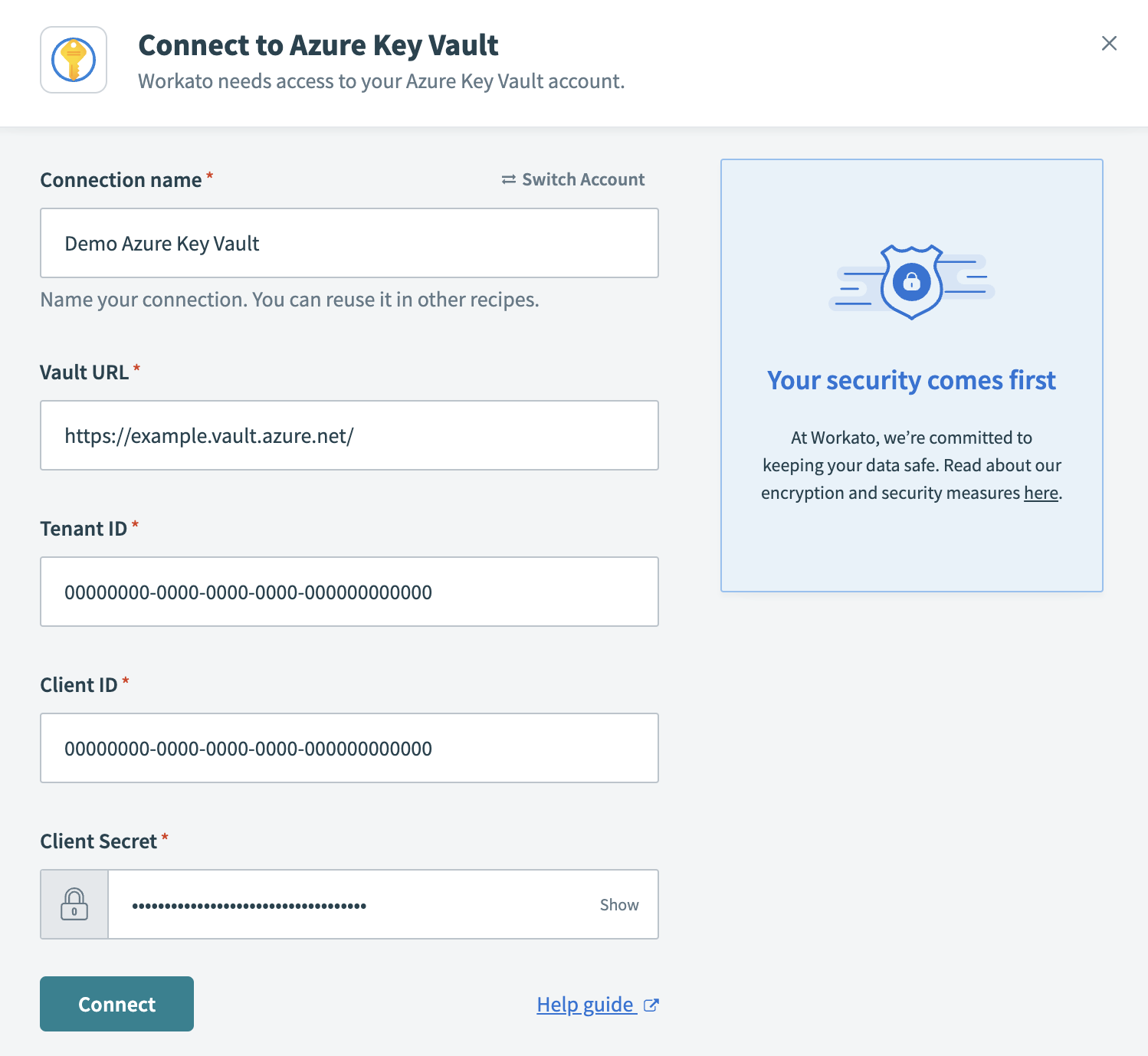Click the Switch Account arrows icon
1148x1056 pixels.
pos(507,179)
